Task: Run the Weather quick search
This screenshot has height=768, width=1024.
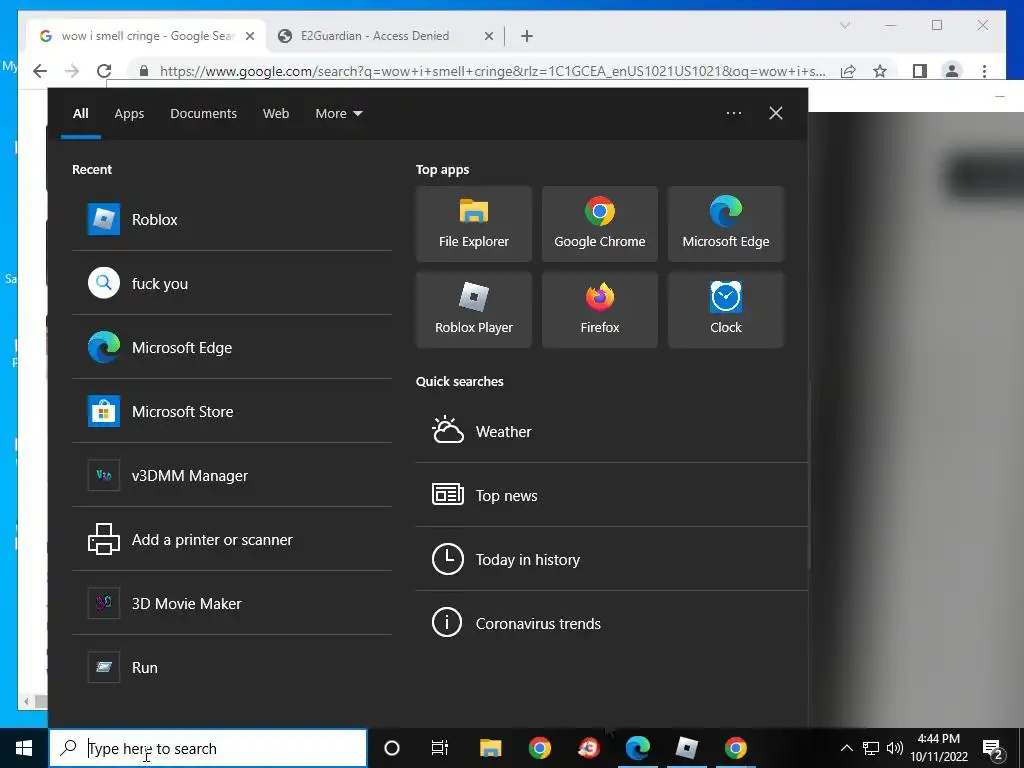Action: click(x=611, y=431)
